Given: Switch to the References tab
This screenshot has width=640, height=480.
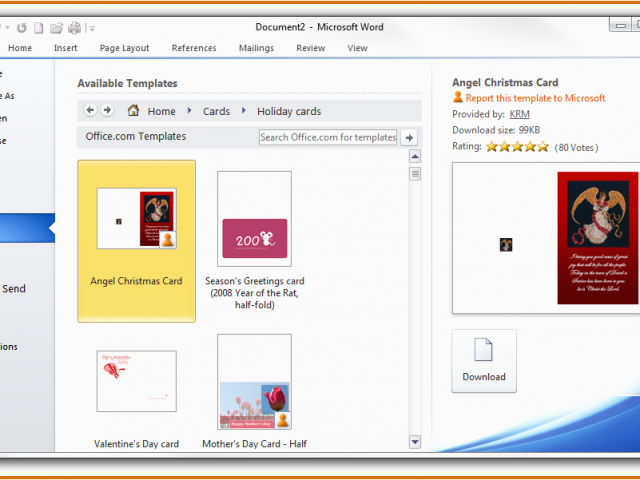Looking at the screenshot, I should click(x=194, y=48).
